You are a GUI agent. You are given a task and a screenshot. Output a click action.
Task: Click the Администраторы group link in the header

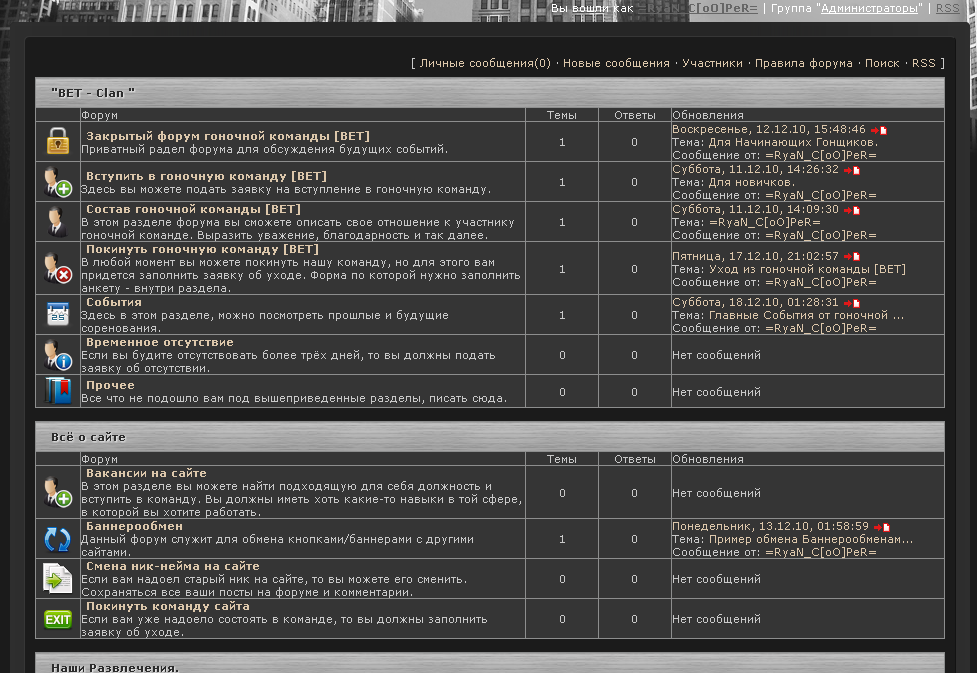(870, 8)
